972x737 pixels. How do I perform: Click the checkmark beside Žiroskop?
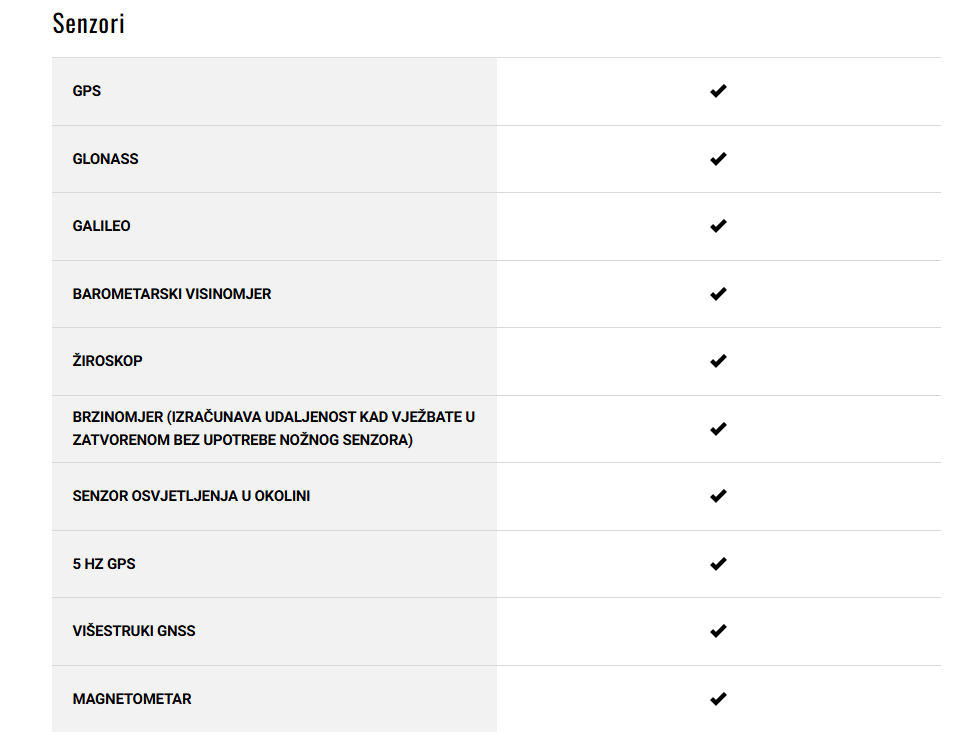point(718,361)
